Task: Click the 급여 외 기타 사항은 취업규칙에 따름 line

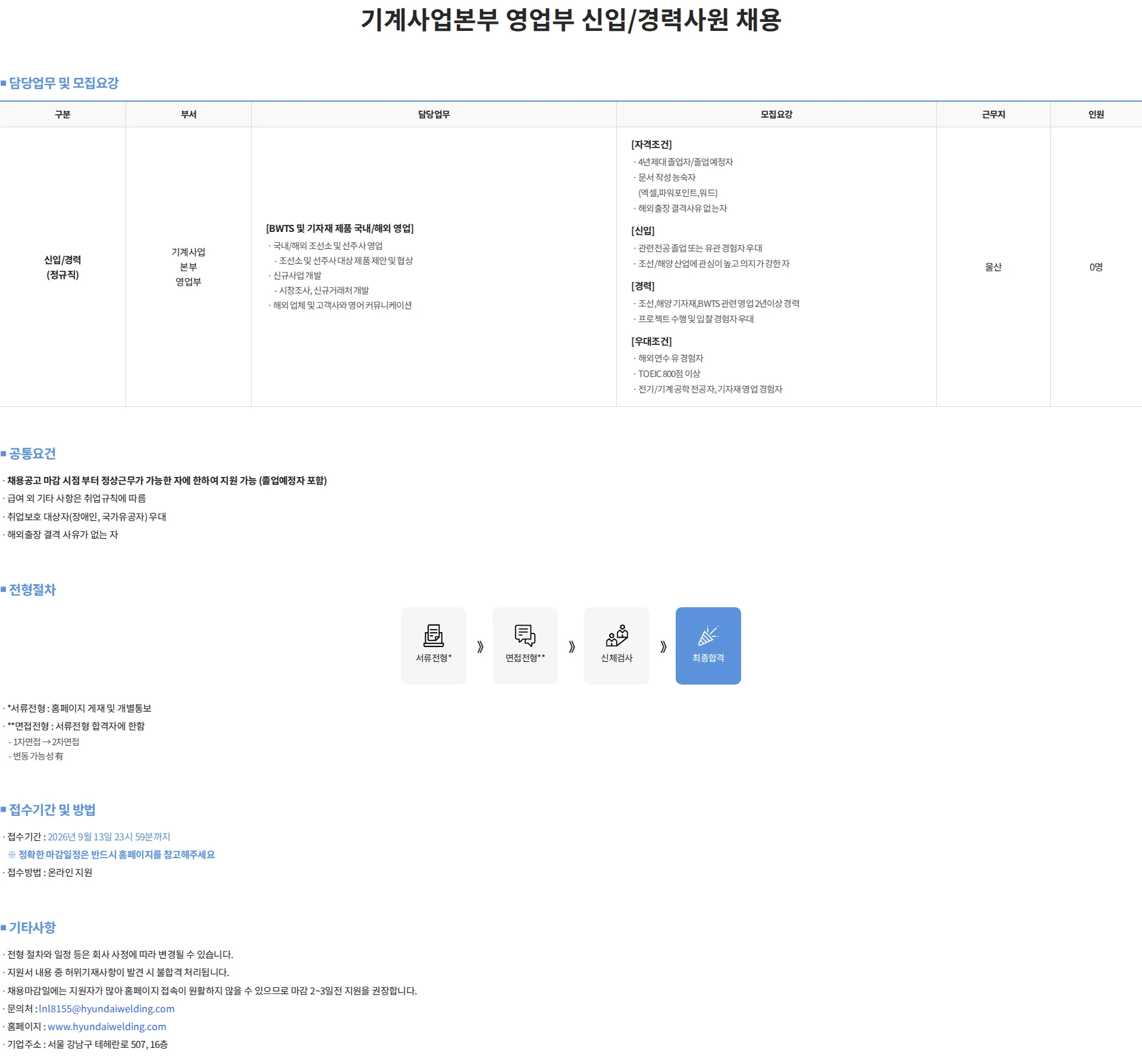Action: (x=76, y=498)
